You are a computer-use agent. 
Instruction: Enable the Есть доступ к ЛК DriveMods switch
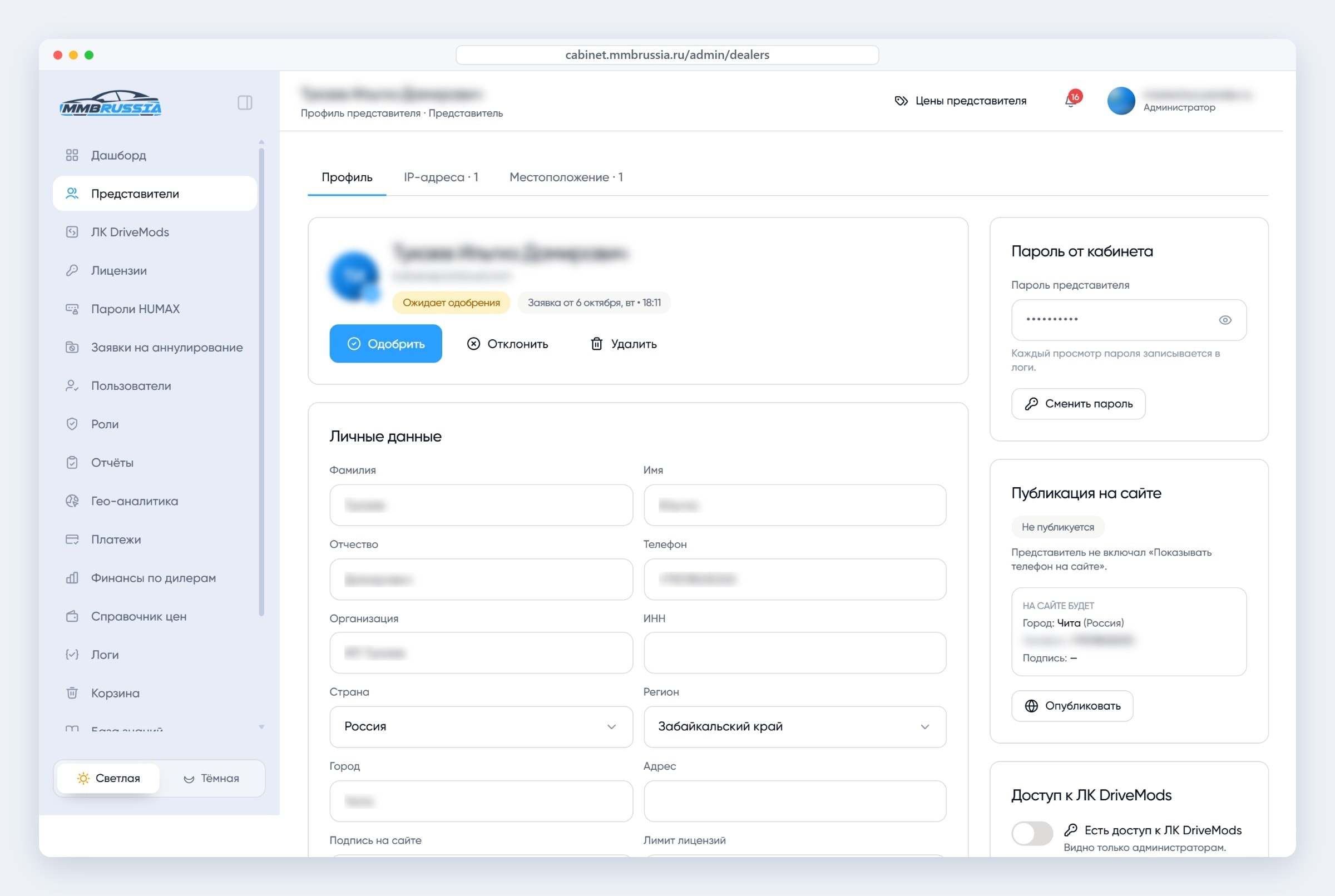tap(1031, 833)
